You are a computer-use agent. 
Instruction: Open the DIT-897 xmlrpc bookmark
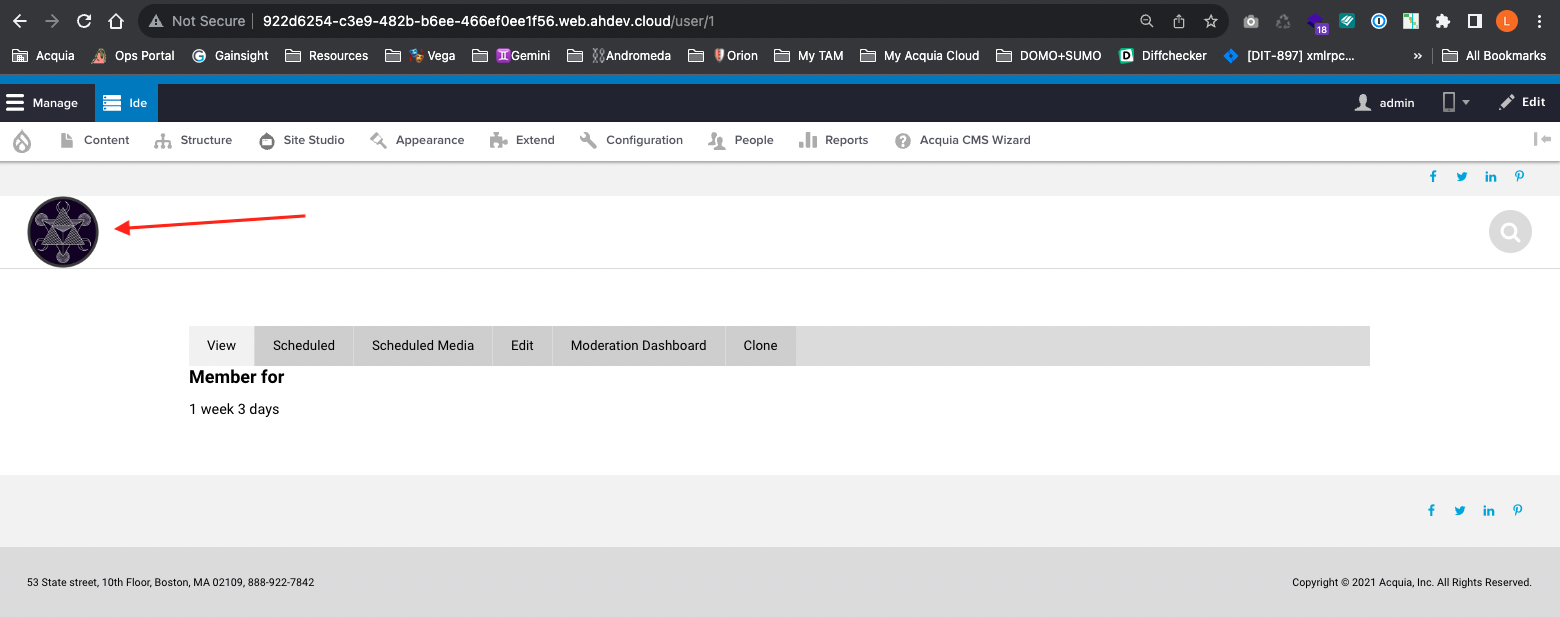[x=1289, y=56]
